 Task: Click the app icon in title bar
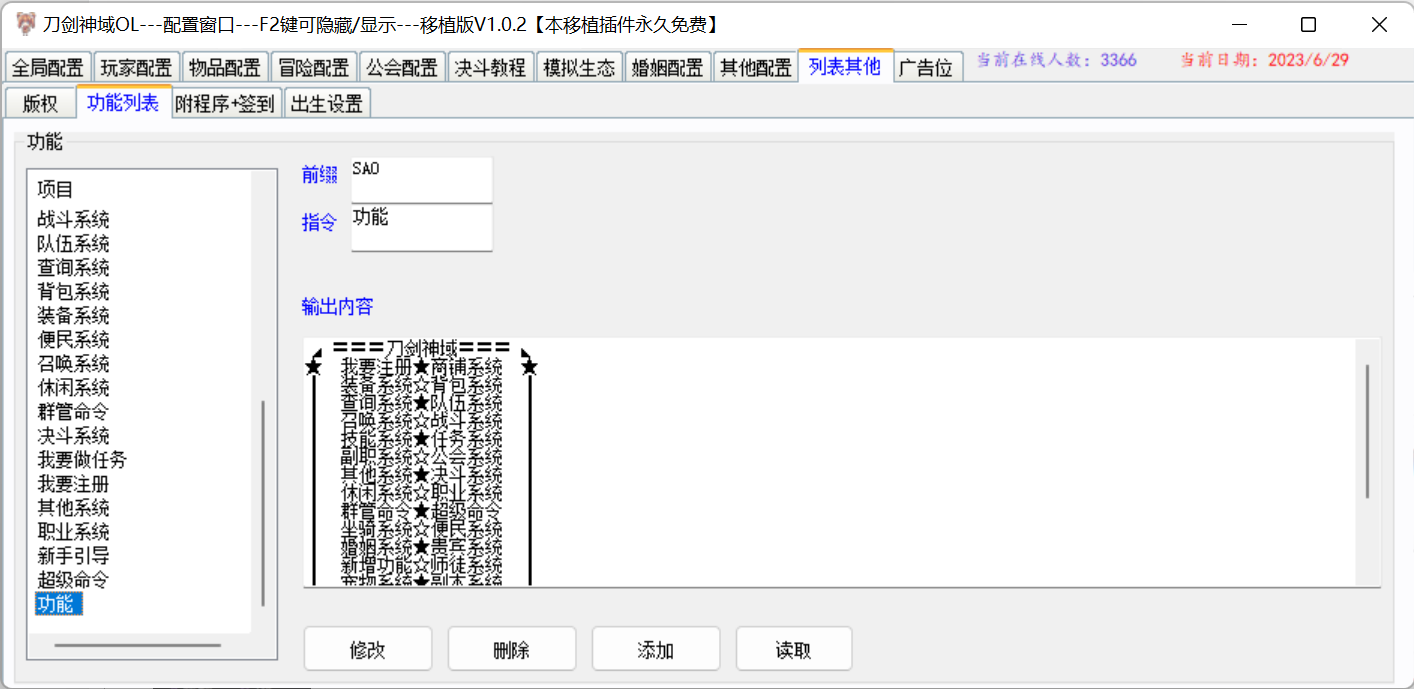[x=26, y=24]
